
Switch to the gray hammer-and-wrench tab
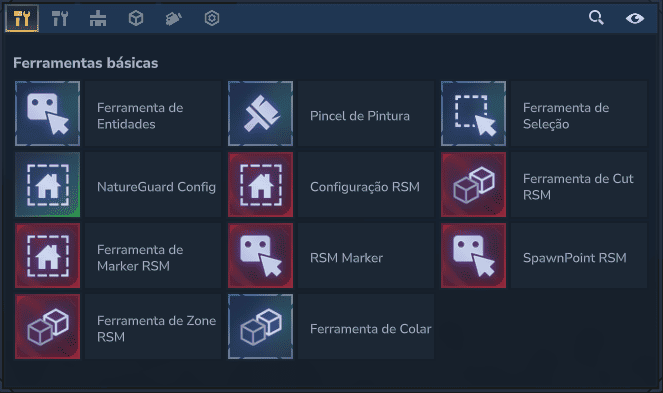[60, 19]
